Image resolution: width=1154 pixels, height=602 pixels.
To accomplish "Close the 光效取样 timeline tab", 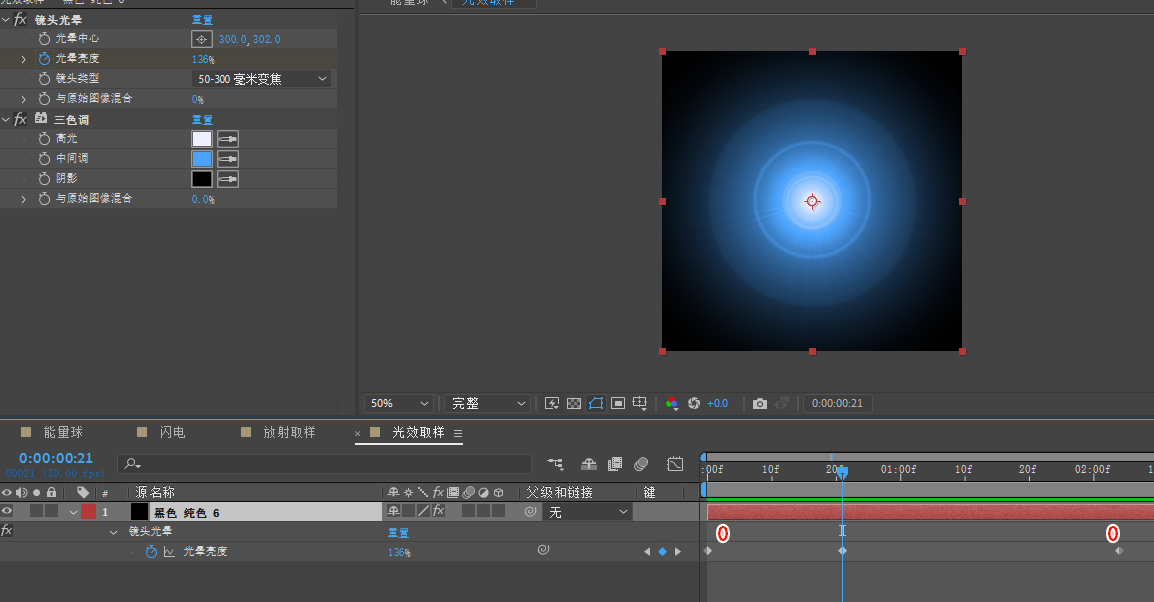I will [x=358, y=433].
